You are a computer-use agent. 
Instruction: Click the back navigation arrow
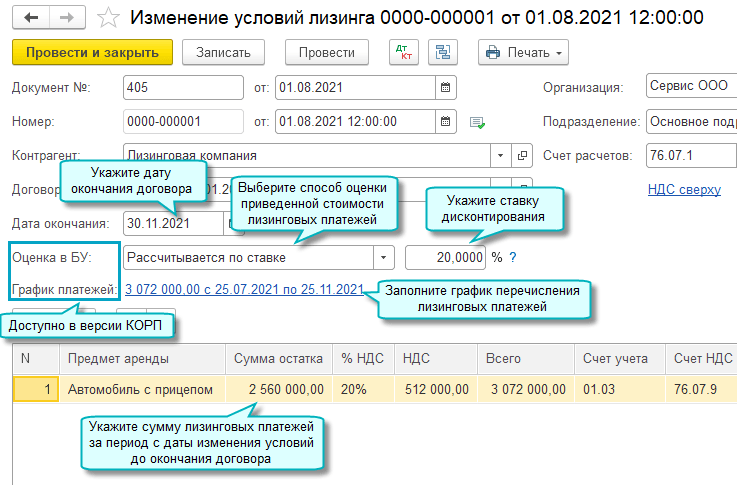click(31, 18)
